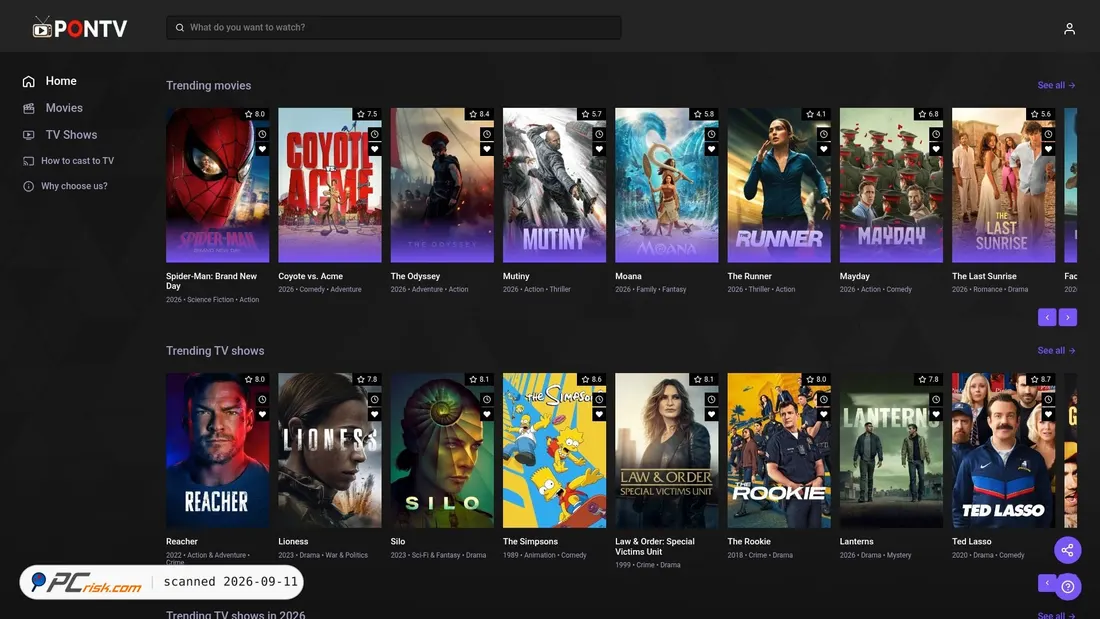The width and height of the screenshot is (1100, 619).
Task: Open the help question-mark floating button
Action: point(1067,587)
